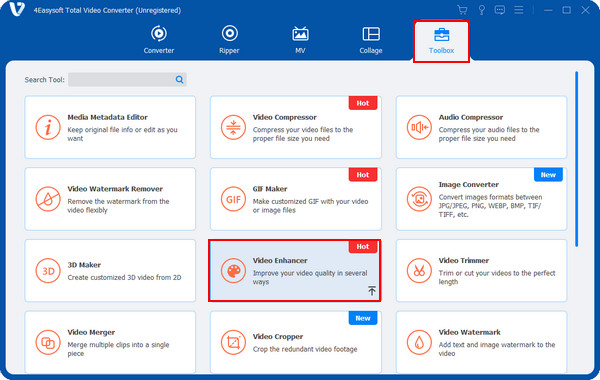Image resolution: width=600 pixels, height=380 pixels.
Task: Click the Hot badge on Video Enhancer
Action: pyautogui.click(x=363, y=246)
